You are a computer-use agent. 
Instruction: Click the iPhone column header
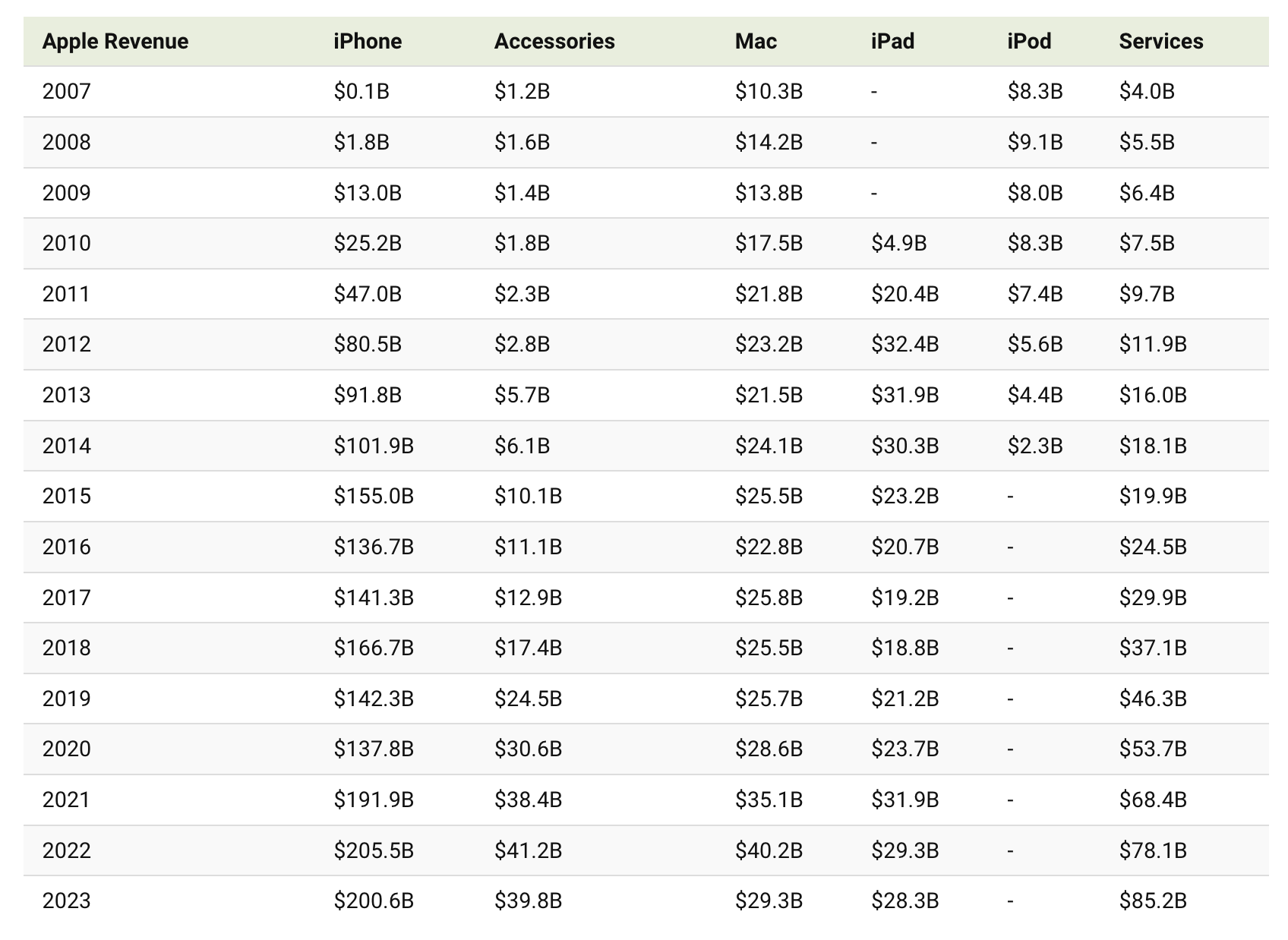pos(368,41)
